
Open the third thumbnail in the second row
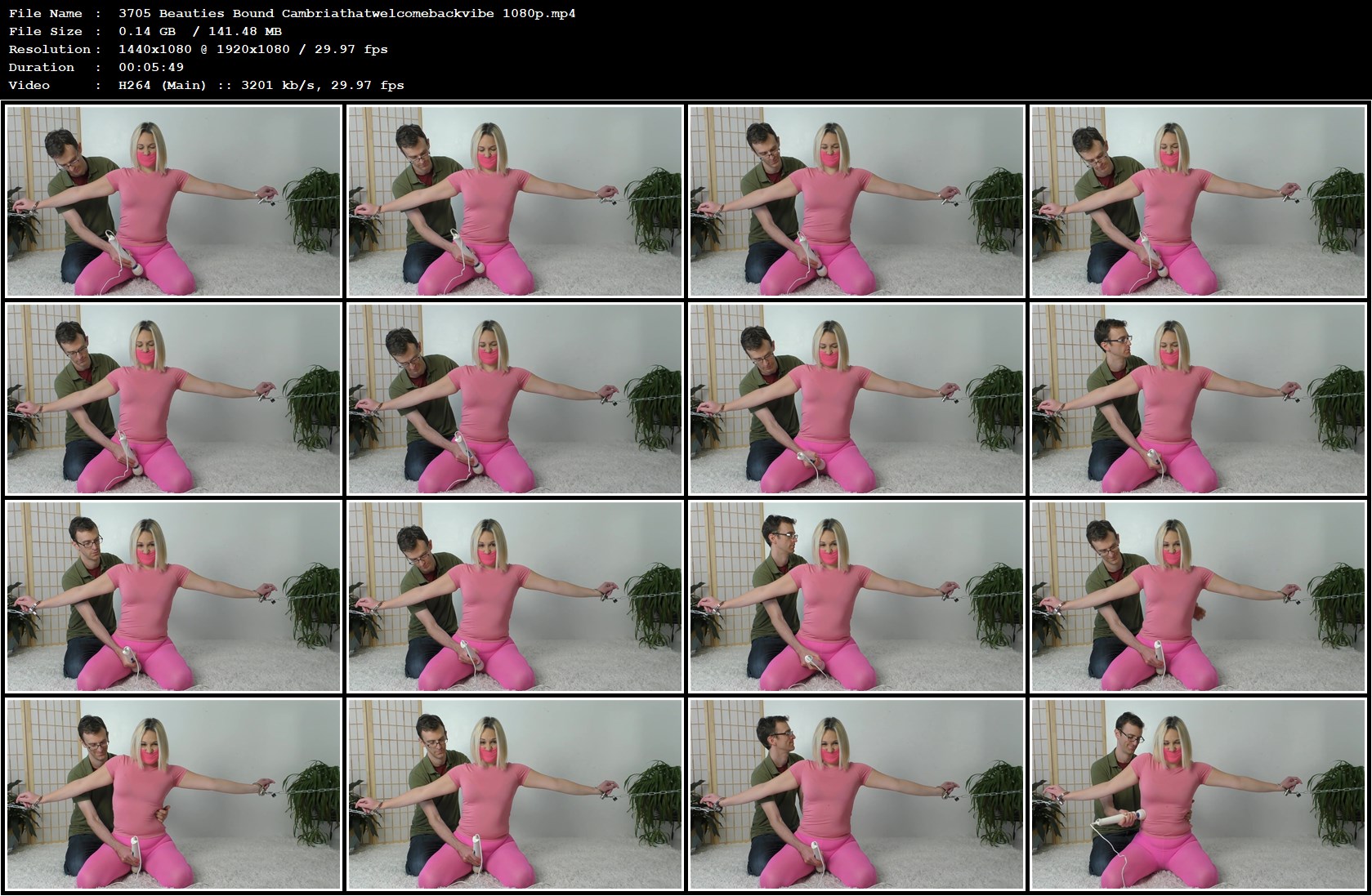point(856,399)
